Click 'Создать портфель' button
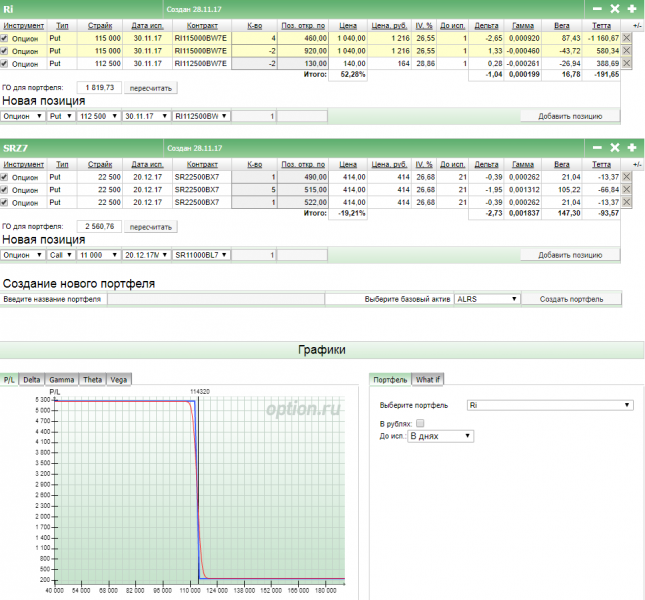Viewport: 645px width, 600px height. (x=573, y=299)
